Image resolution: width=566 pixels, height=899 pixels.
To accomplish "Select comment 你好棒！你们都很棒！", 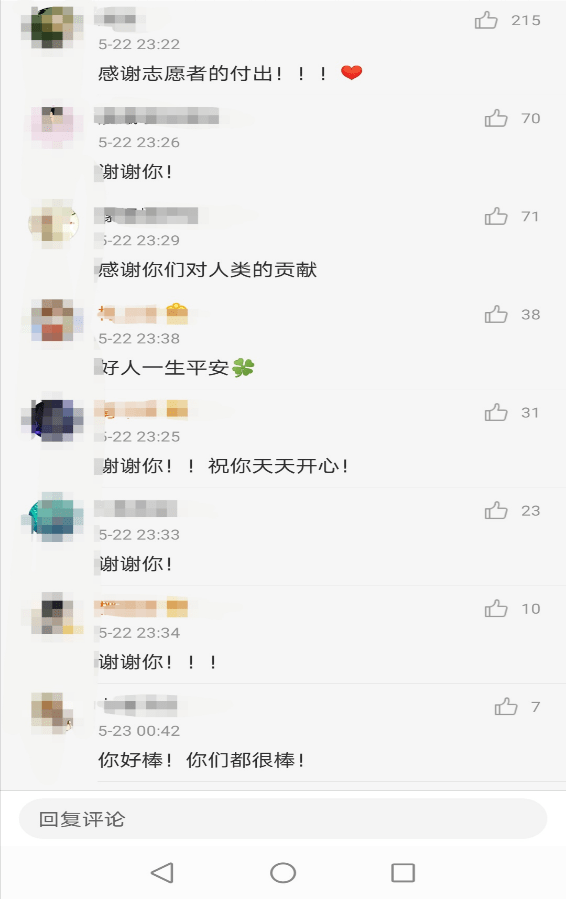I will (x=201, y=760).
